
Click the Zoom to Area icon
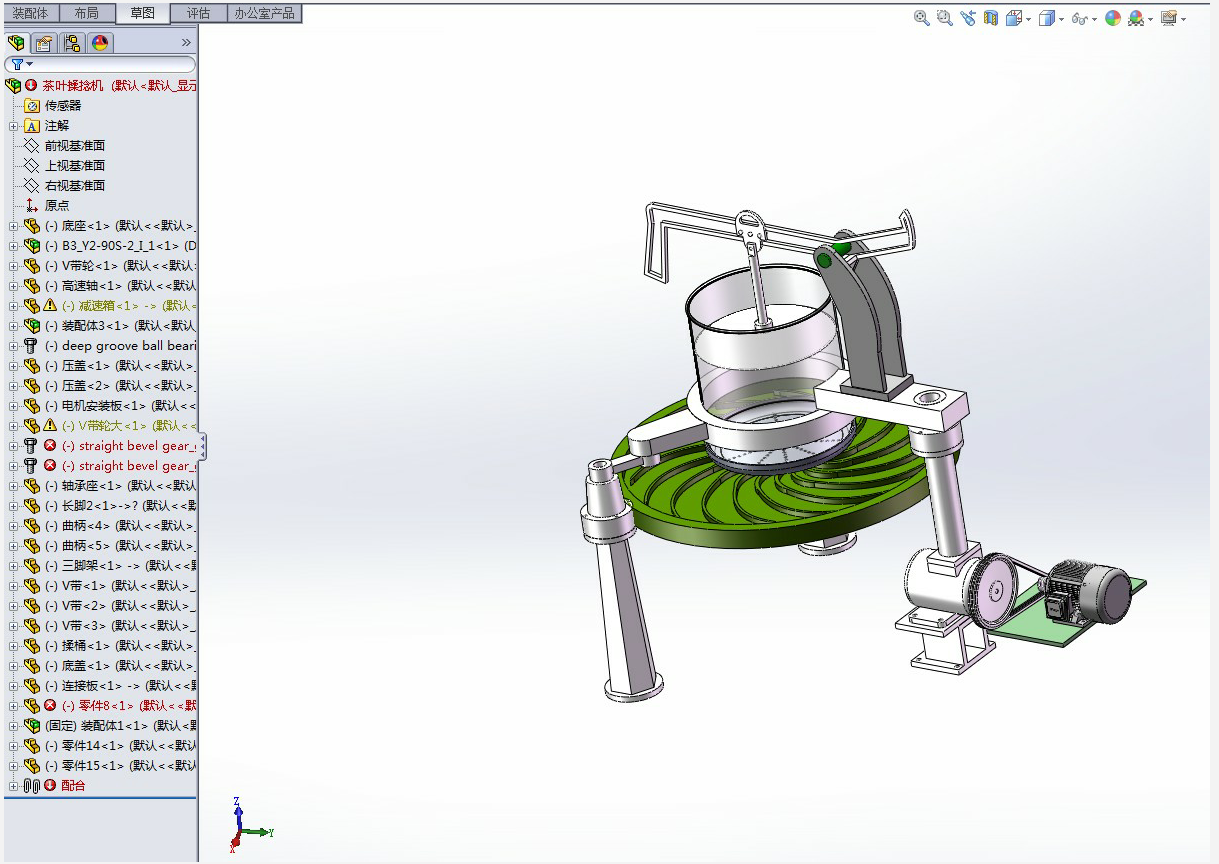(x=944, y=18)
